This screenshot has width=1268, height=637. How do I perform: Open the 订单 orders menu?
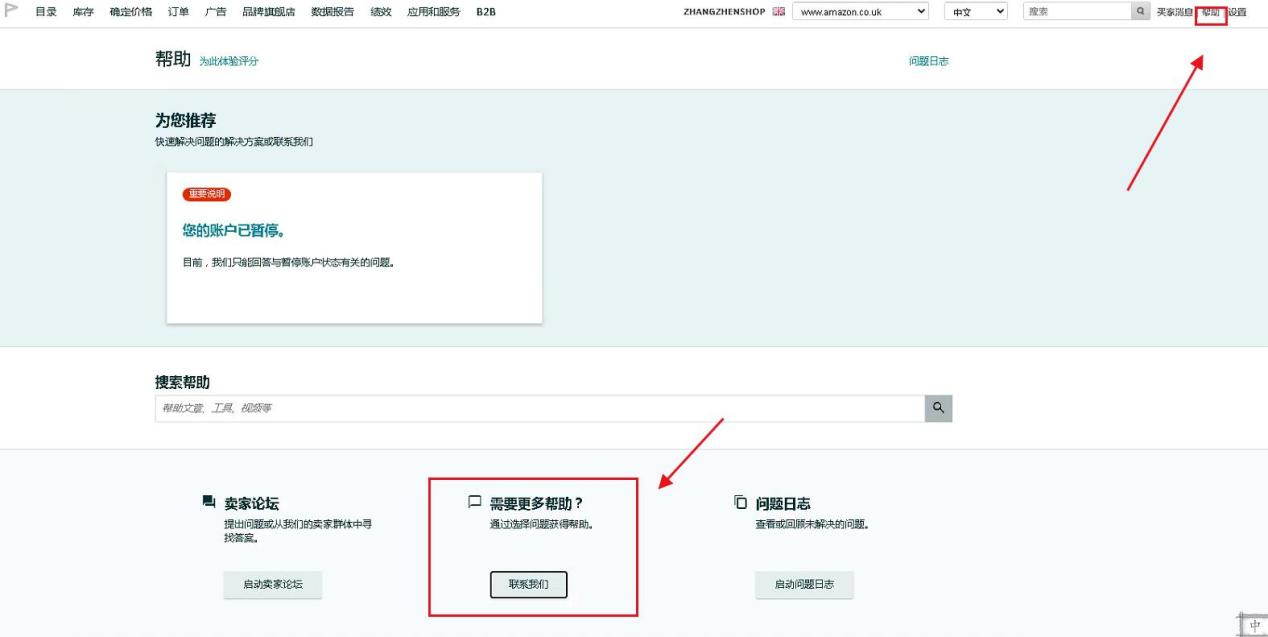click(178, 12)
